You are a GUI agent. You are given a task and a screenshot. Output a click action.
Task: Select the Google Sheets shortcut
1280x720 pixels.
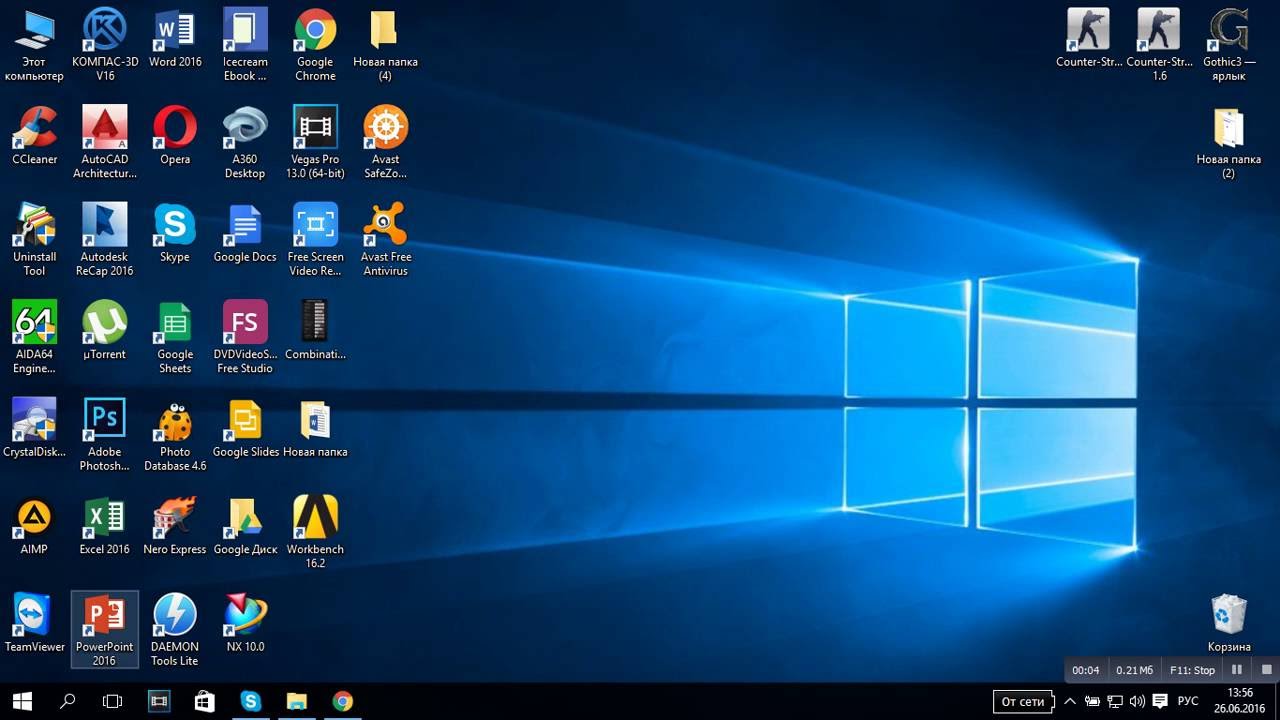175,337
